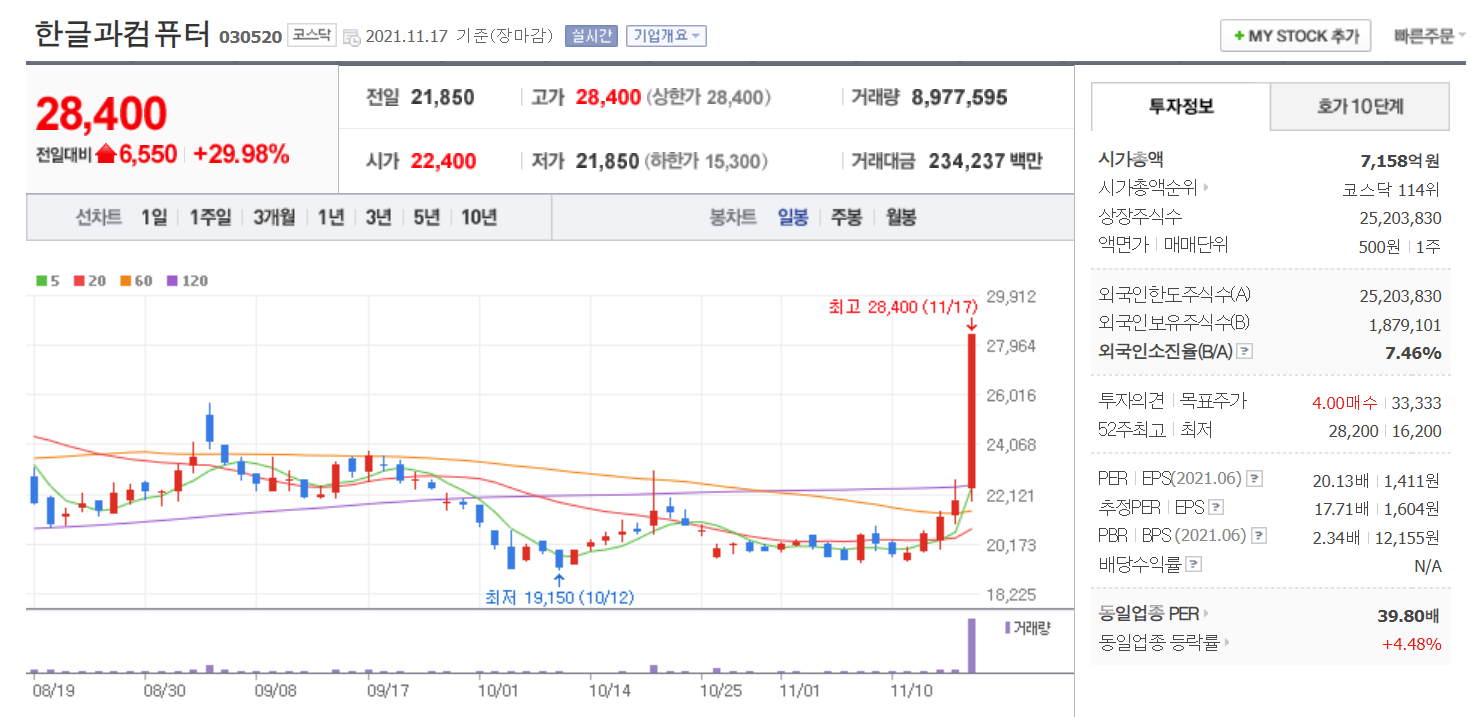Switch to the 호가10단계 tab

click(1360, 107)
